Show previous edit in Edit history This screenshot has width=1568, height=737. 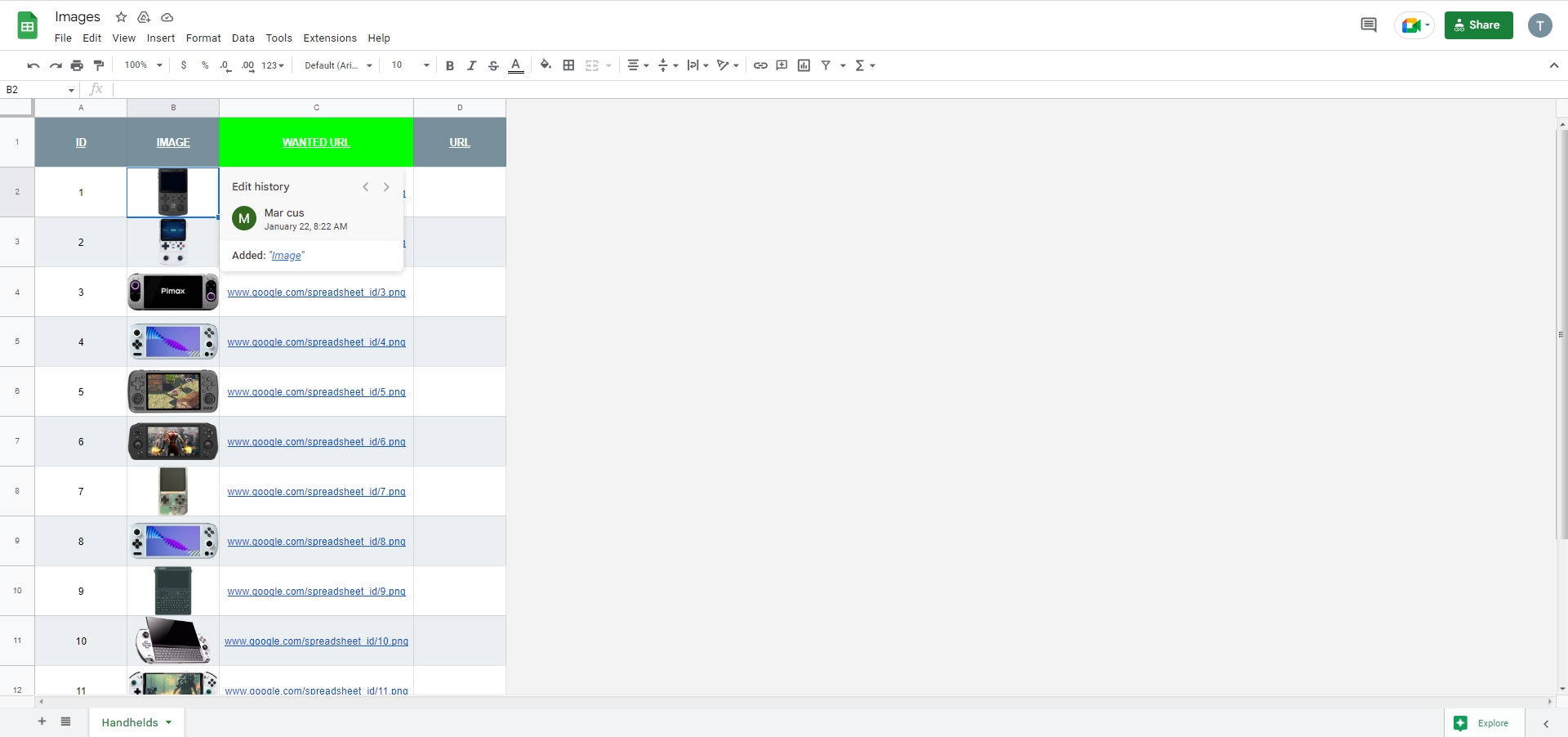365,187
